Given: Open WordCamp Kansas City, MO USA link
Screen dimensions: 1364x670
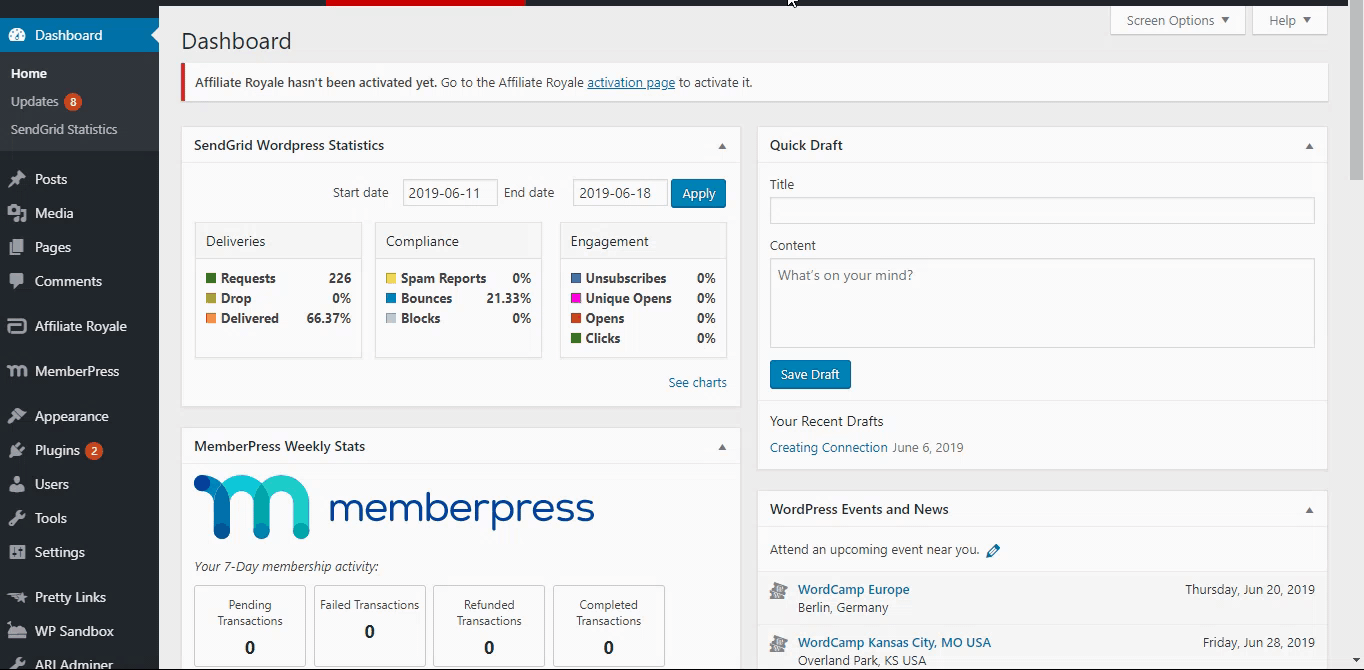Looking at the screenshot, I should (894, 642).
